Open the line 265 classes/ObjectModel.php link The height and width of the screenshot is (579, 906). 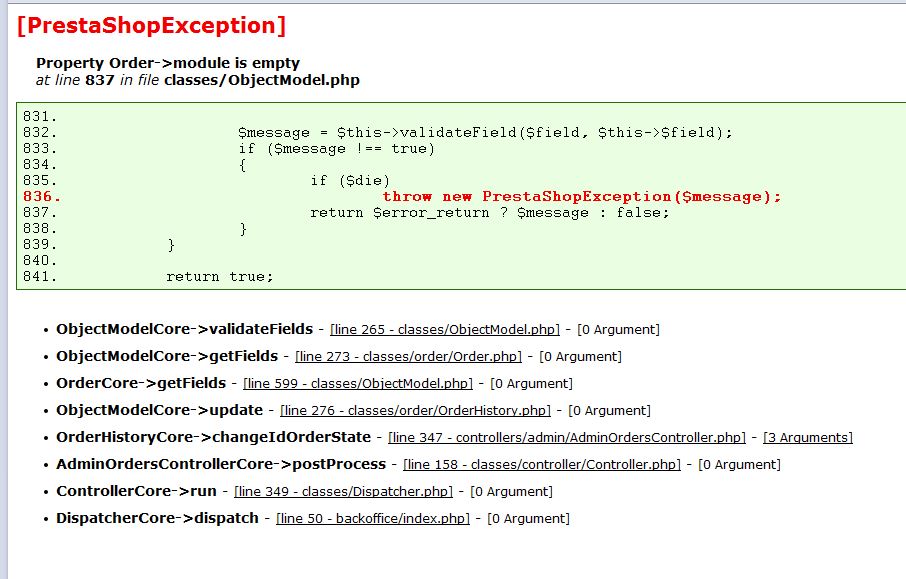[445, 329]
